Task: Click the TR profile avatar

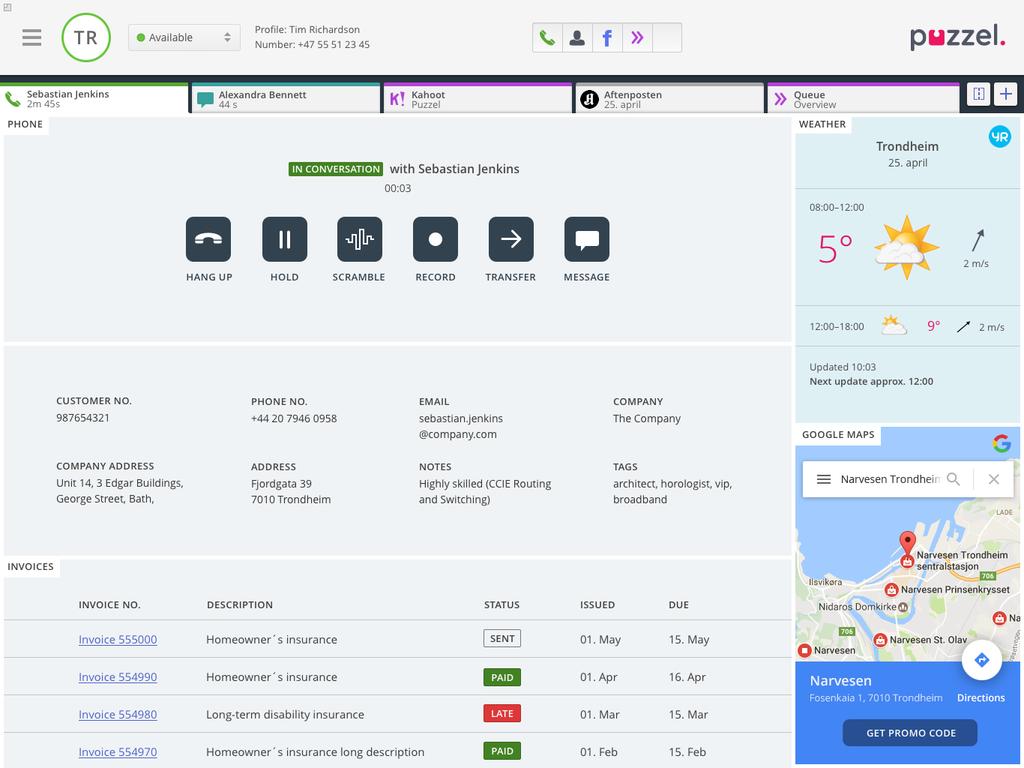Action: tap(86, 37)
